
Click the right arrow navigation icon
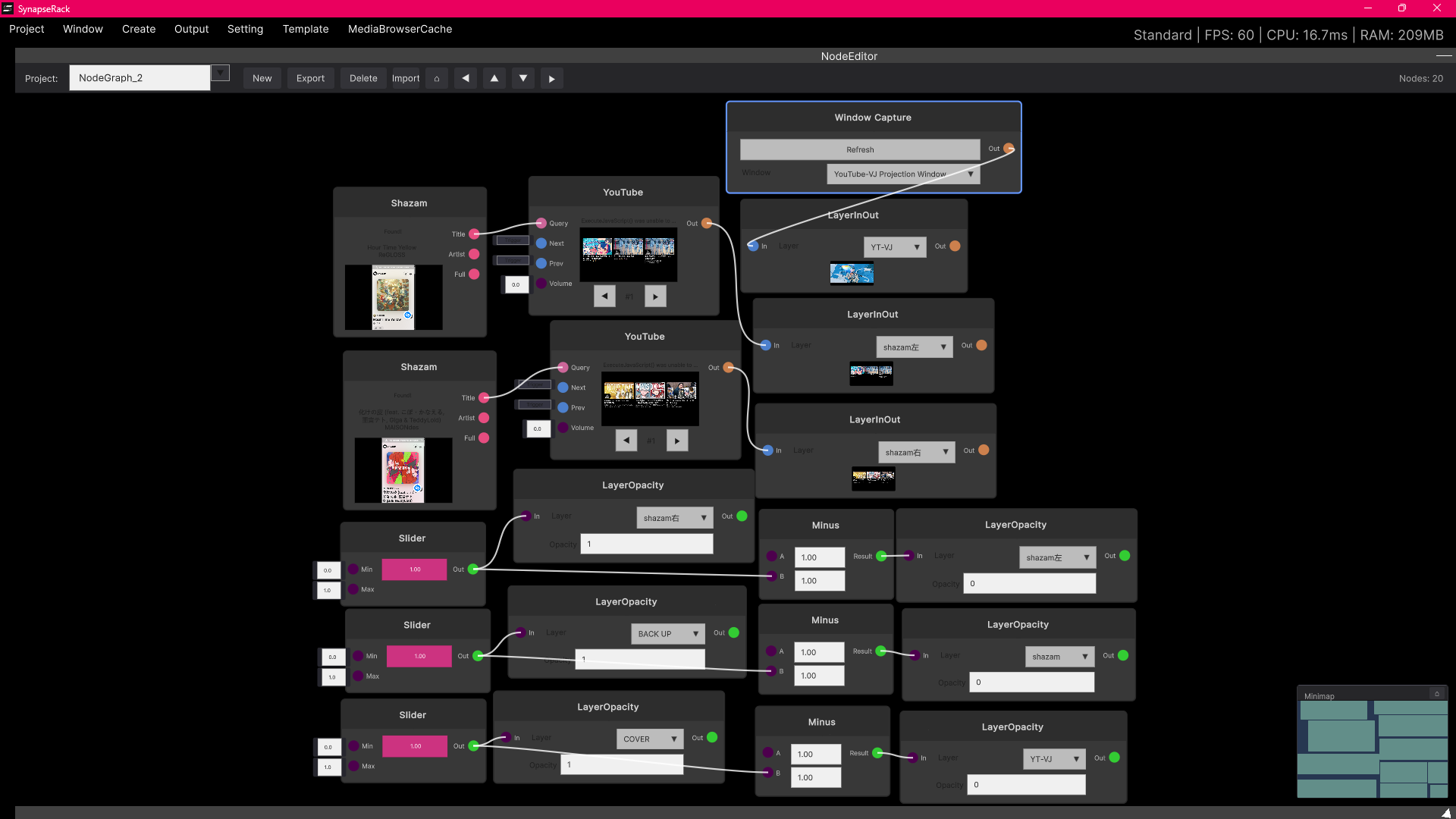click(551, 78)
